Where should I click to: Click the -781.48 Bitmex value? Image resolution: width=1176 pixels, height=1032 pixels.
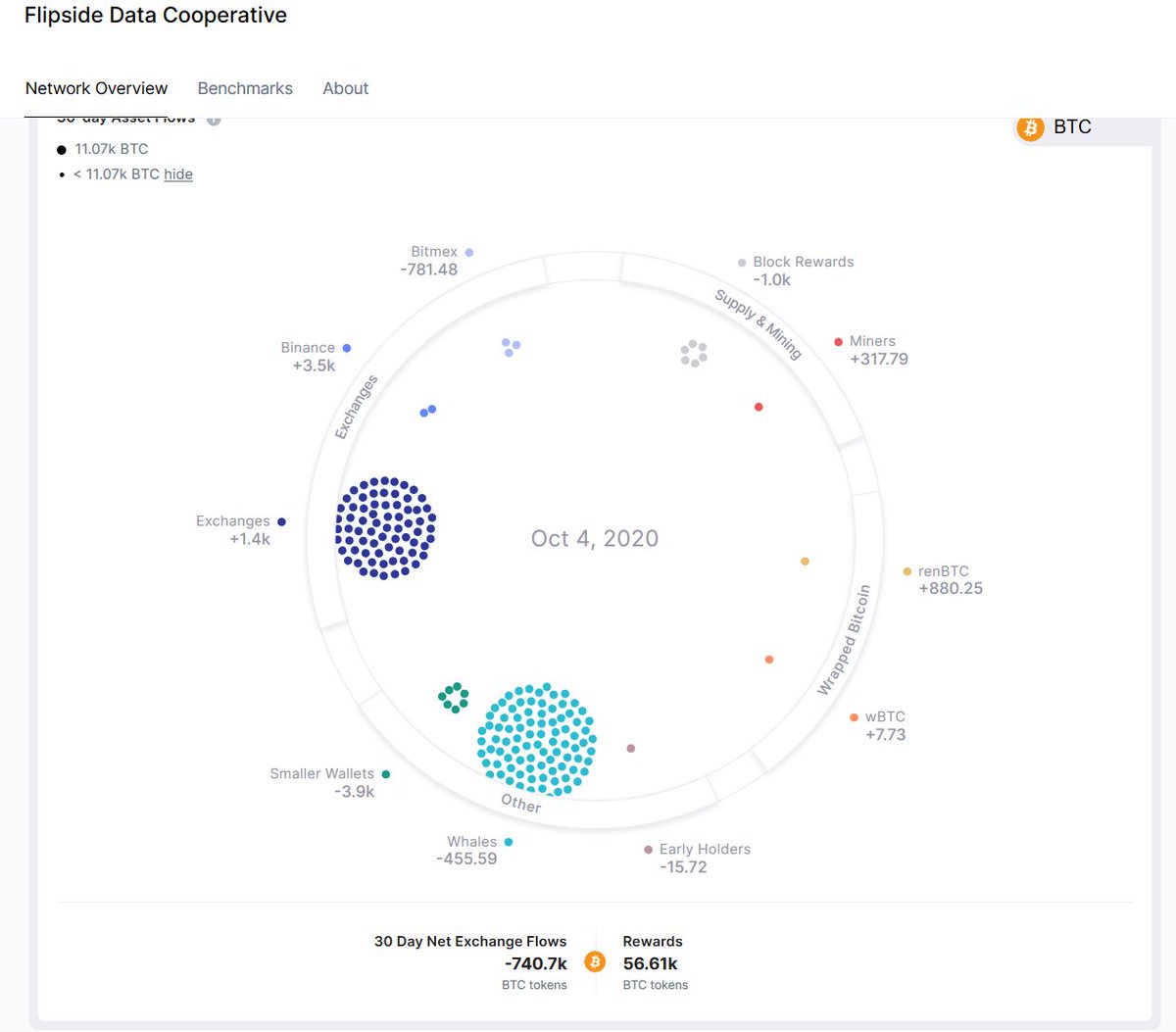(x=429, y=270)
